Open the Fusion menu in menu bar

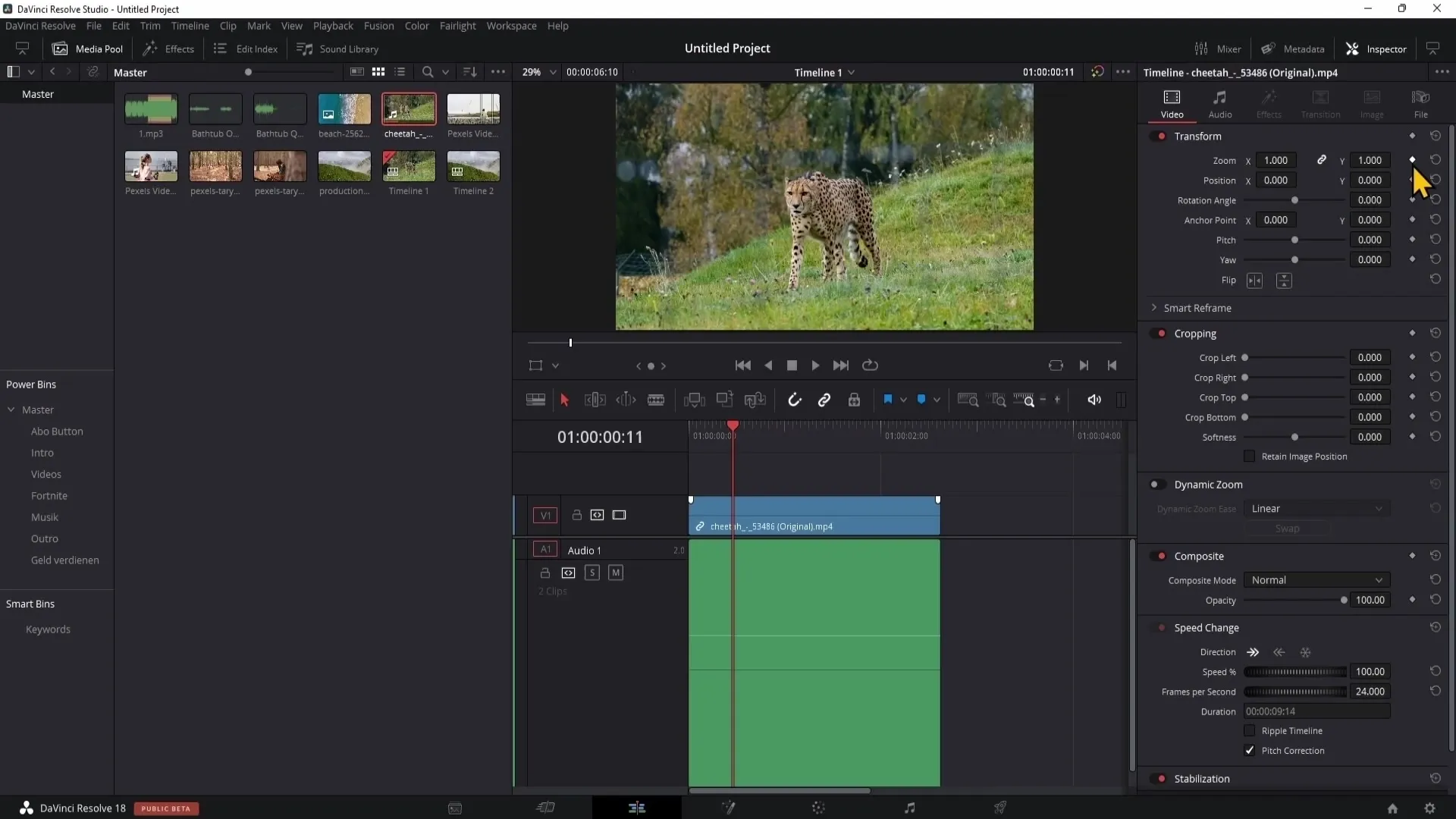(x=378, y=26)
